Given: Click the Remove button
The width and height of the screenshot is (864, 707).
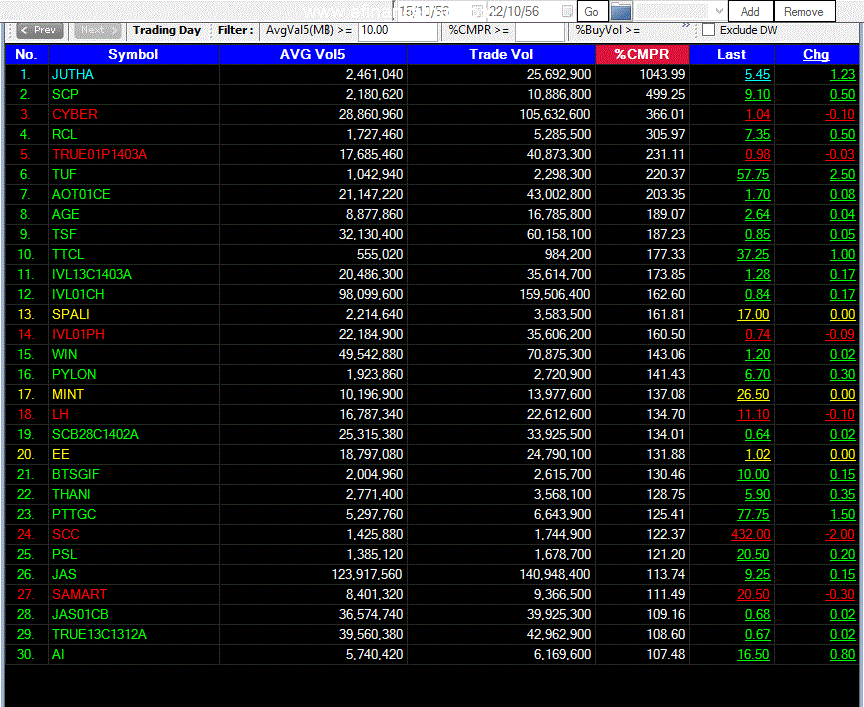Looking at the screenshot, I should click(804, 12).
